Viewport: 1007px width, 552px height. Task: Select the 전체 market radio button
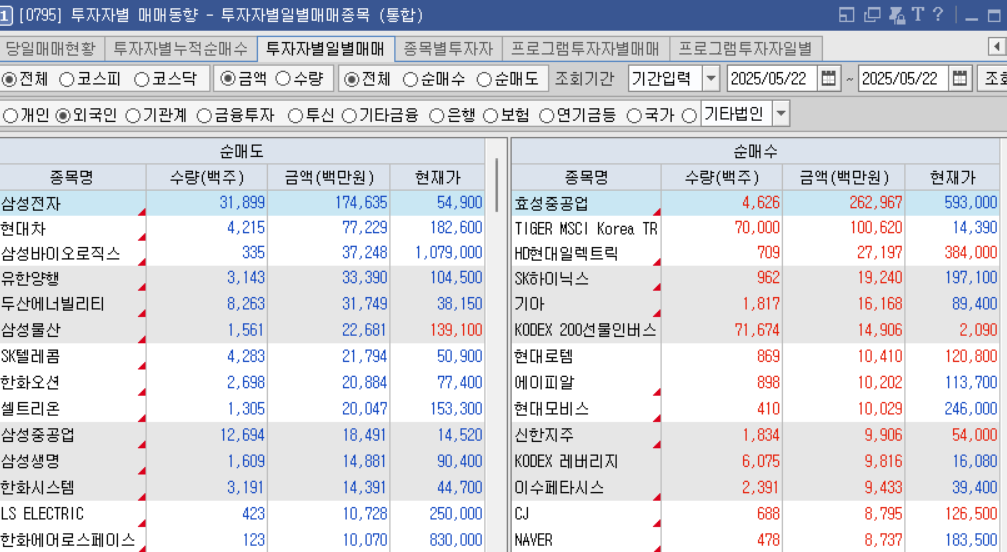click(x=9, y=80)
